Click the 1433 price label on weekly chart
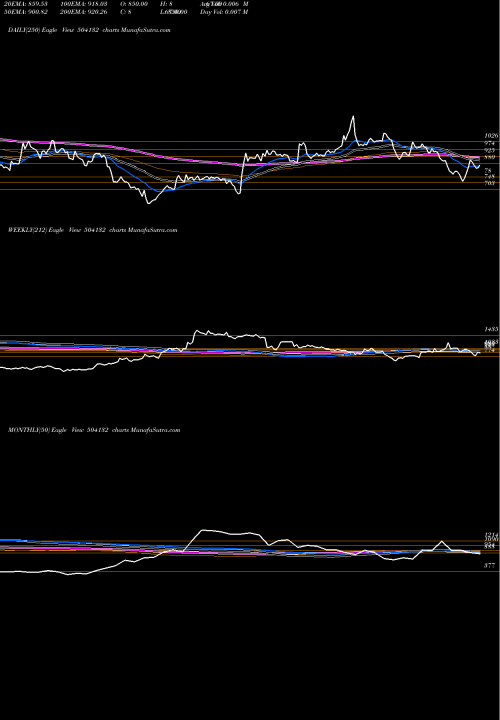The height and width of the screenshot is (720, 500). point(491,330)
